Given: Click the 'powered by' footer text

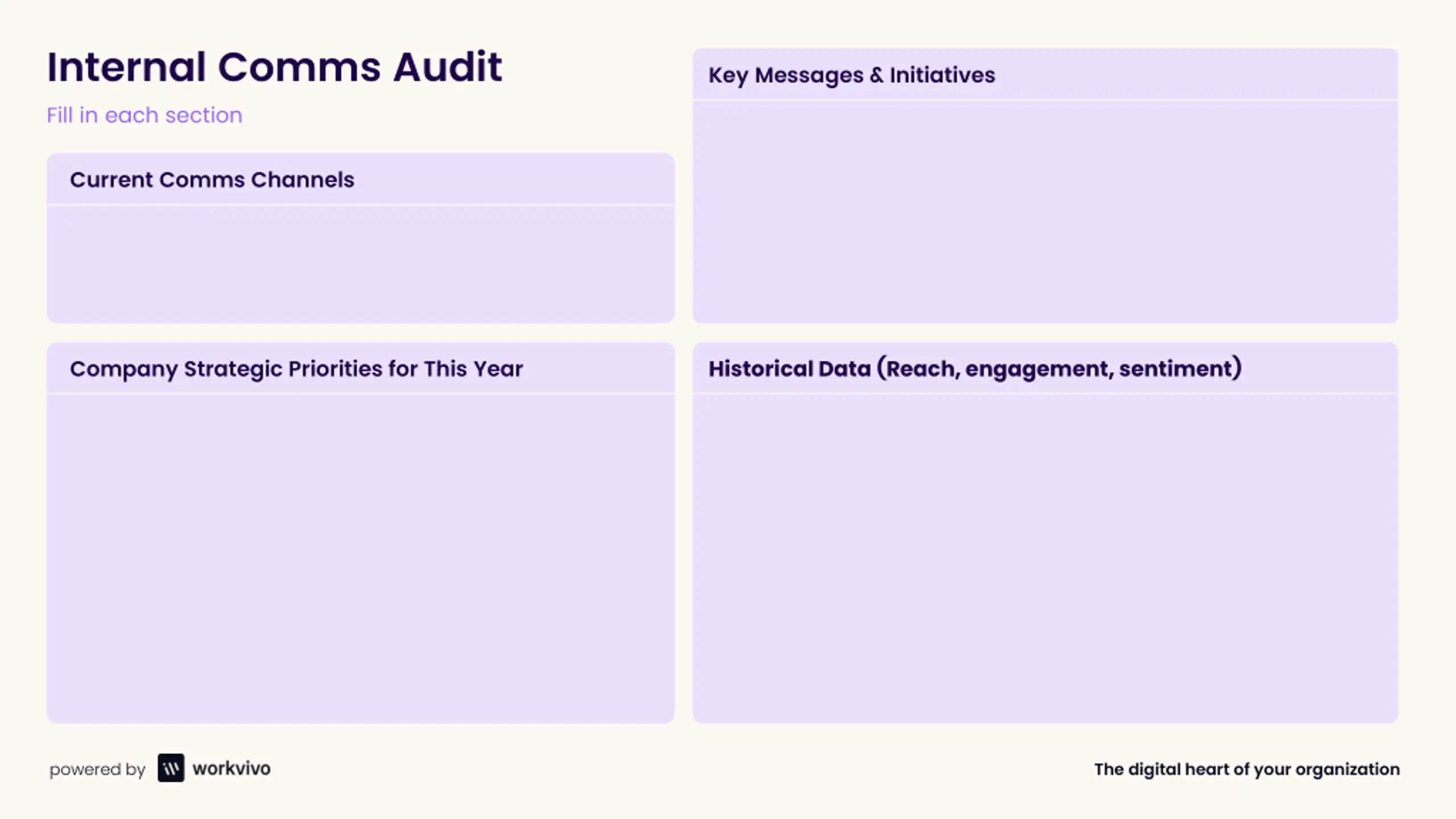Looking at the screenshot, I should click(97, 770).
